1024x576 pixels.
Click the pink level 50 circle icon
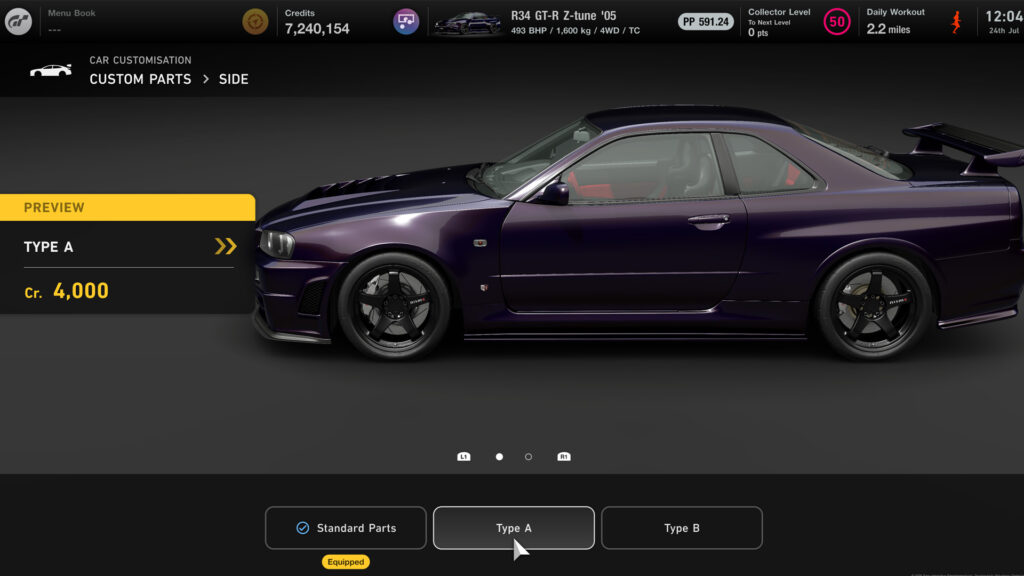coord(837,22)
